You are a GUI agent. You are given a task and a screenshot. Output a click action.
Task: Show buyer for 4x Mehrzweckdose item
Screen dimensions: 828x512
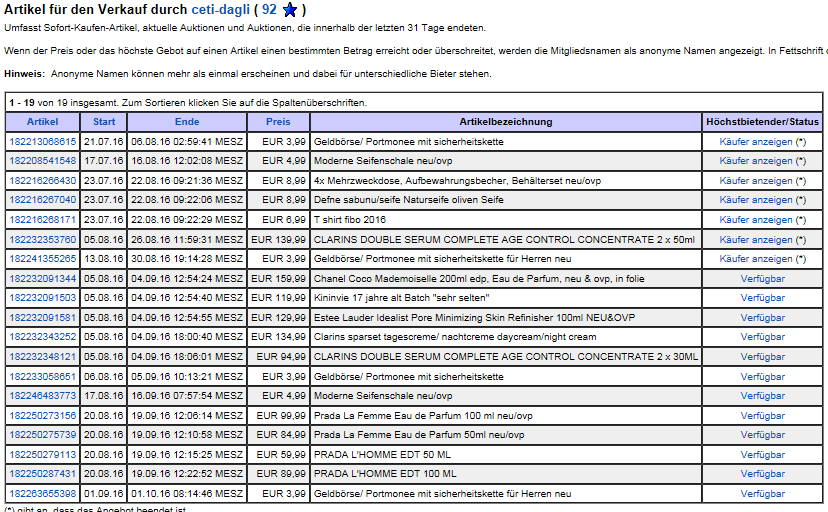coord(756,181)
